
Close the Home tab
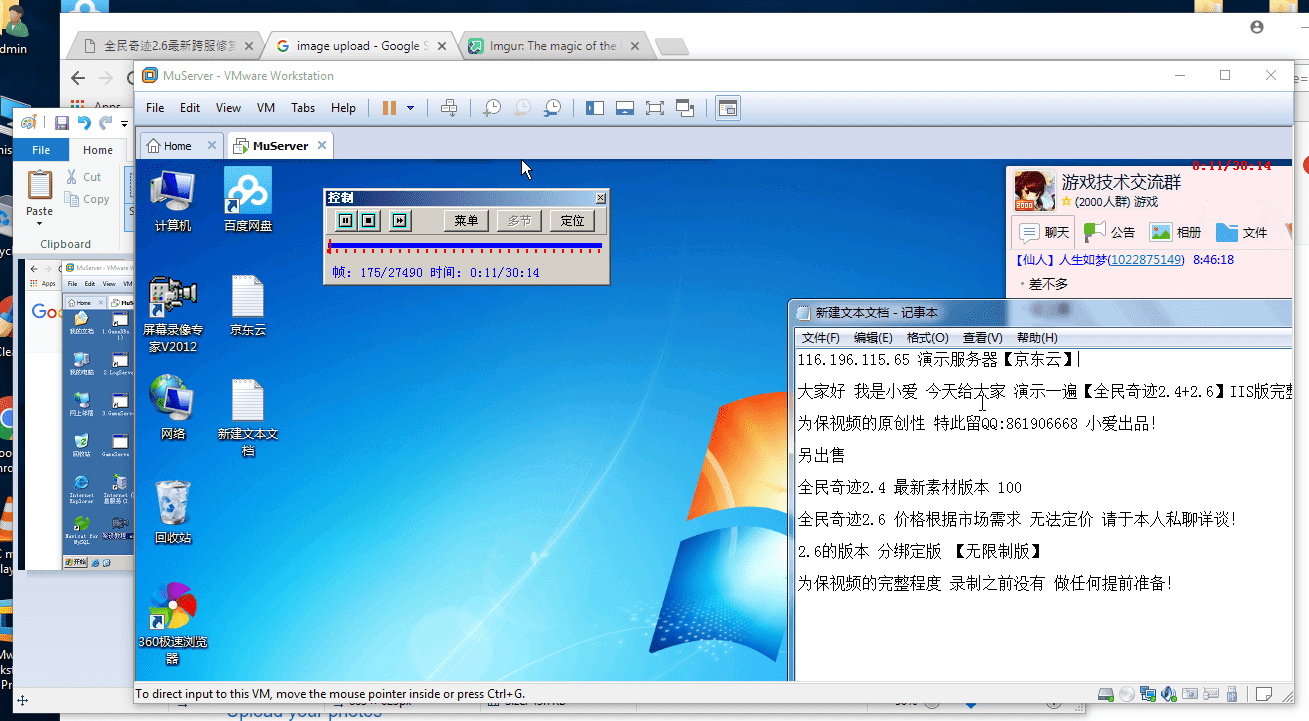[x=211, y=146]
